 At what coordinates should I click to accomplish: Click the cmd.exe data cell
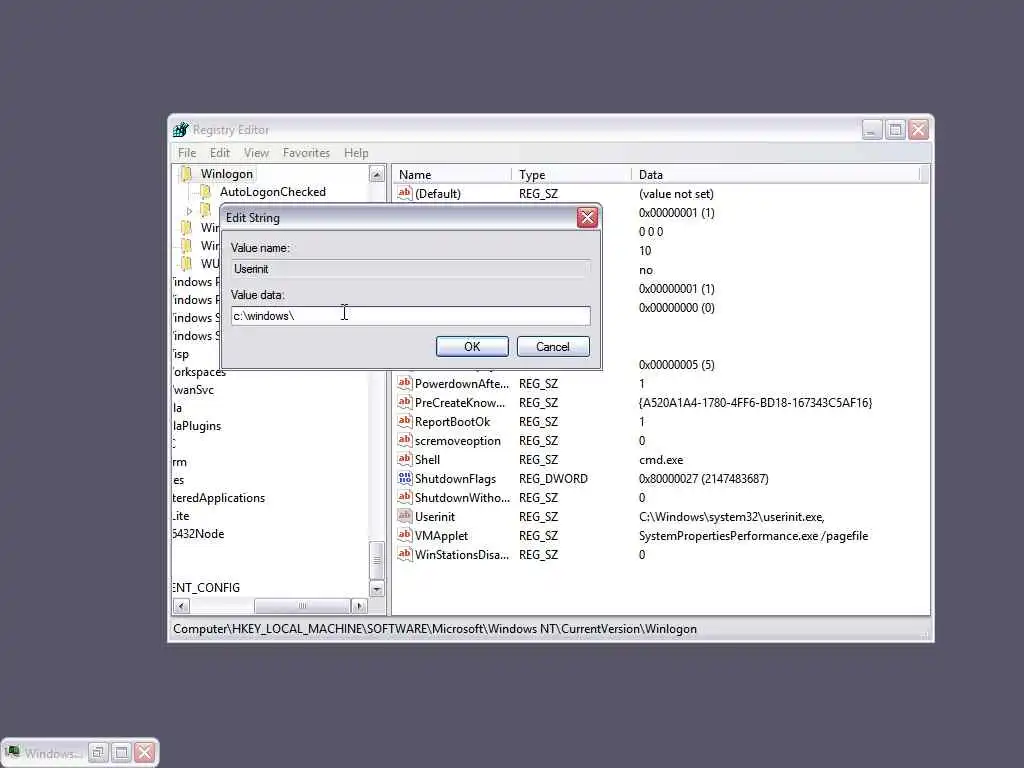[x=661, y=460]
